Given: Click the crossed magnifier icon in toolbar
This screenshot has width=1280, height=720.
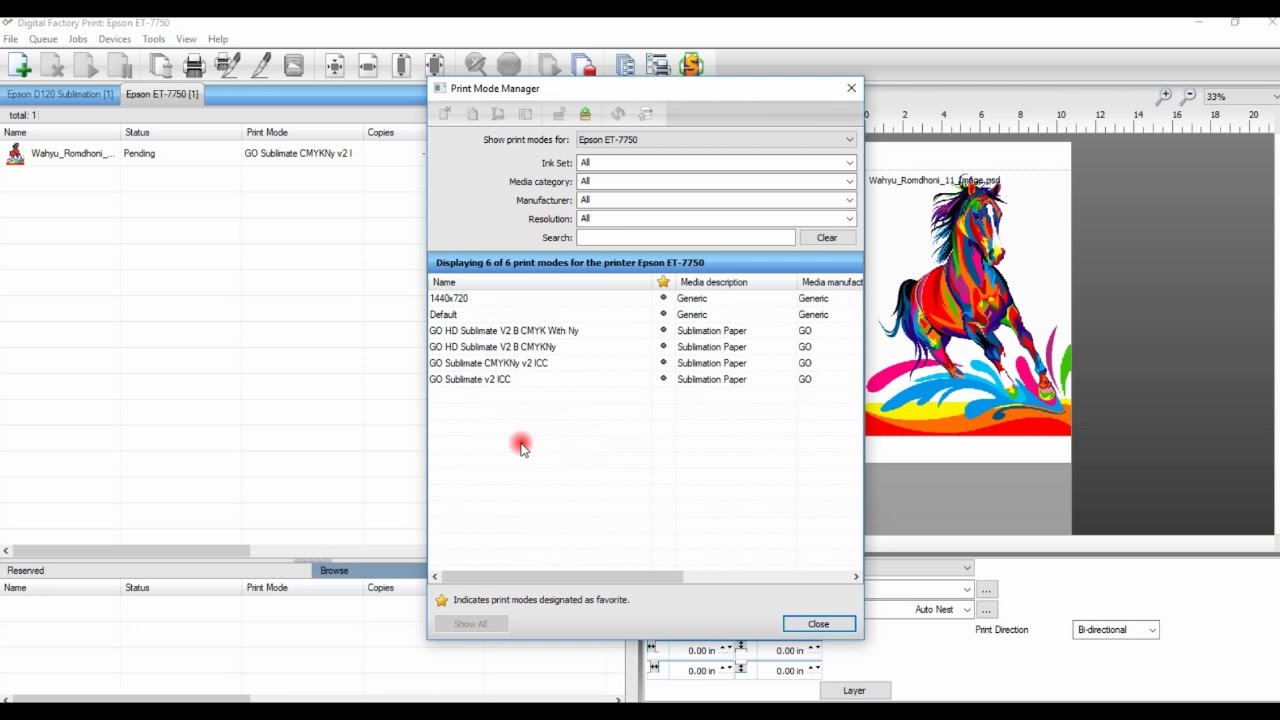Looking at the screenshot, I should (475, 66).
